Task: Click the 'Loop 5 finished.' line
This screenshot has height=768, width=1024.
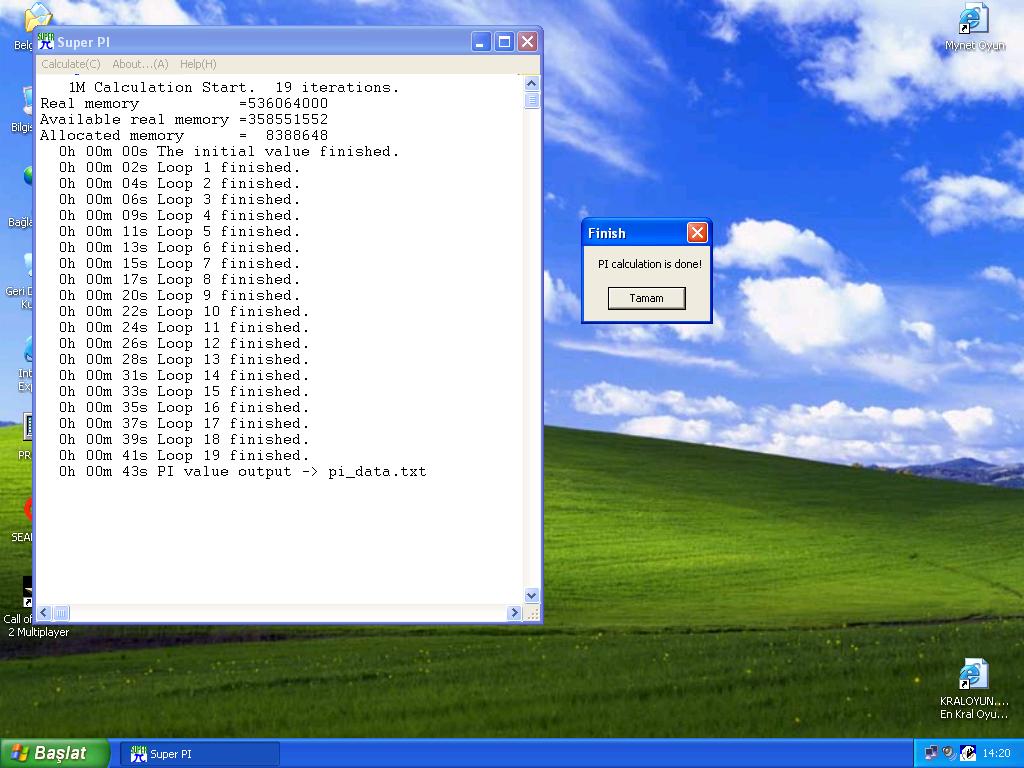Action: click(180, 232)
